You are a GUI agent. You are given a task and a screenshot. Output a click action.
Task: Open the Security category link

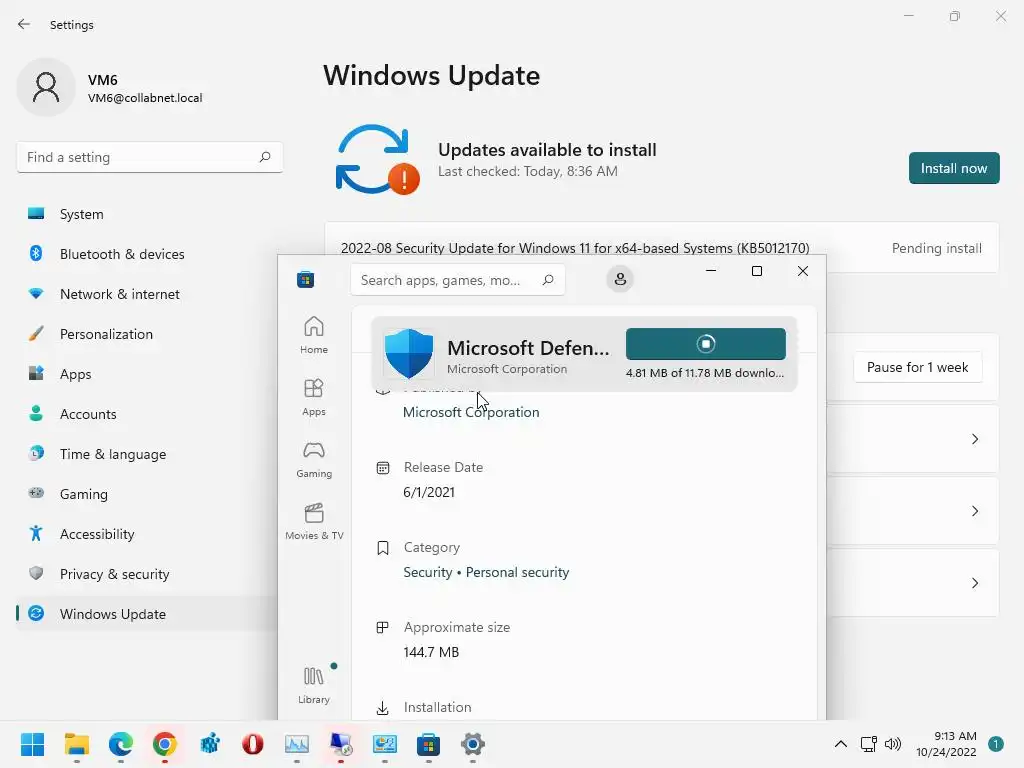(x=428, y=572)
